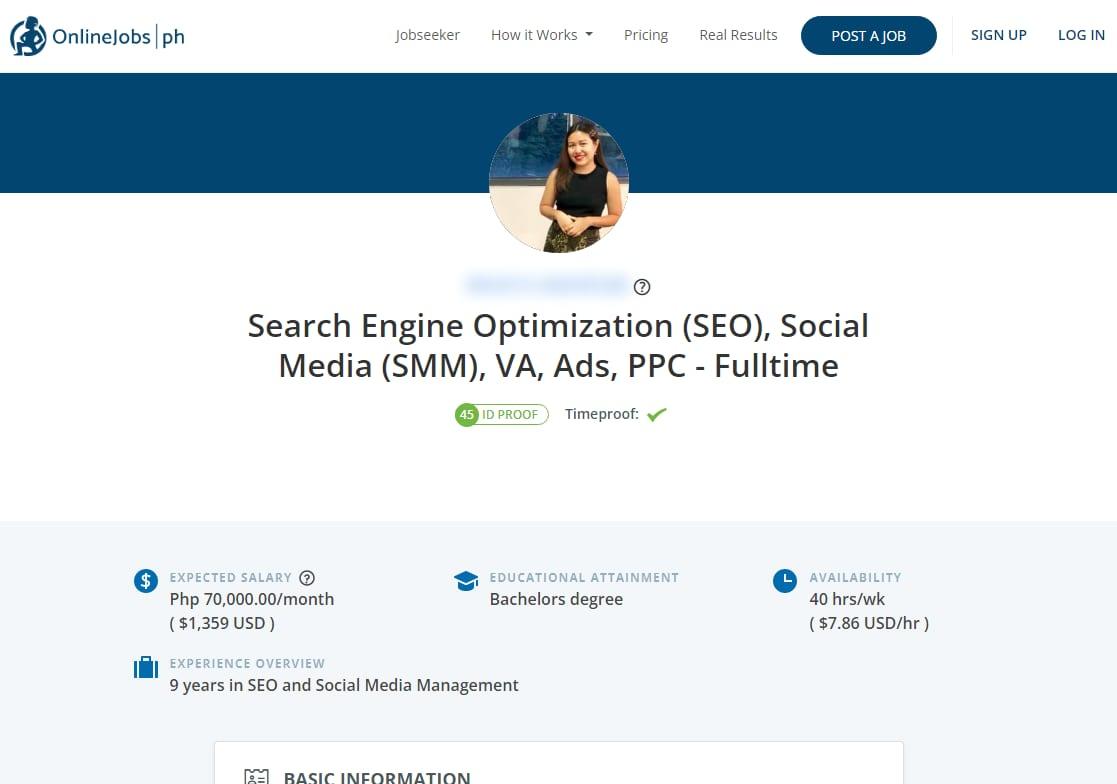Select the 45 ID Proof circle indicator

pyautogui.click(x=466, y=414)
